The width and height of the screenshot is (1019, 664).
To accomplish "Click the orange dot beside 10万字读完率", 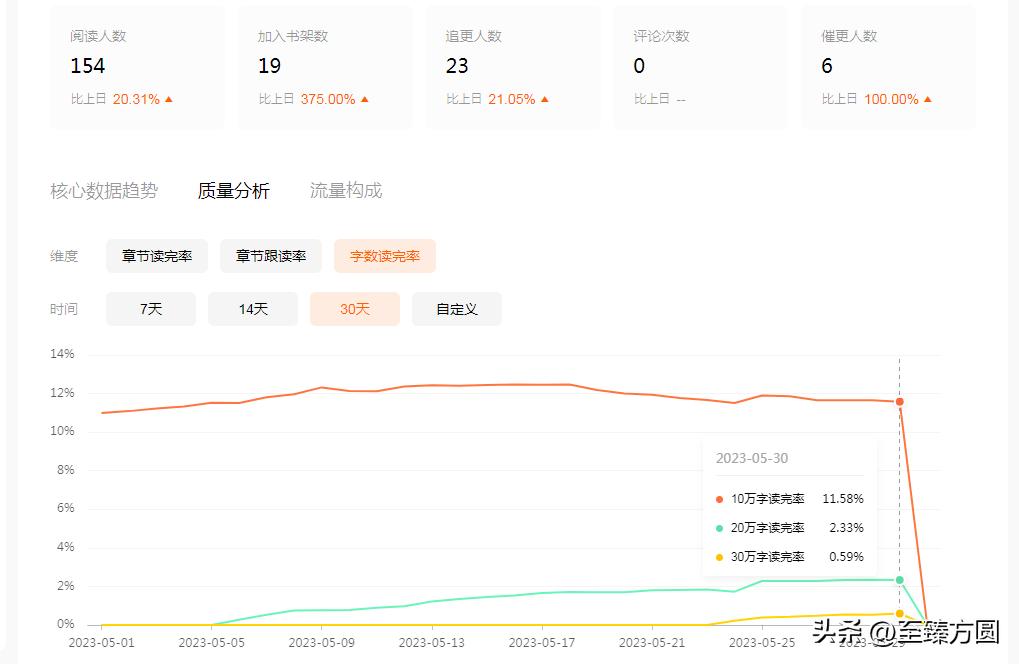I will (x=719, y=499).
